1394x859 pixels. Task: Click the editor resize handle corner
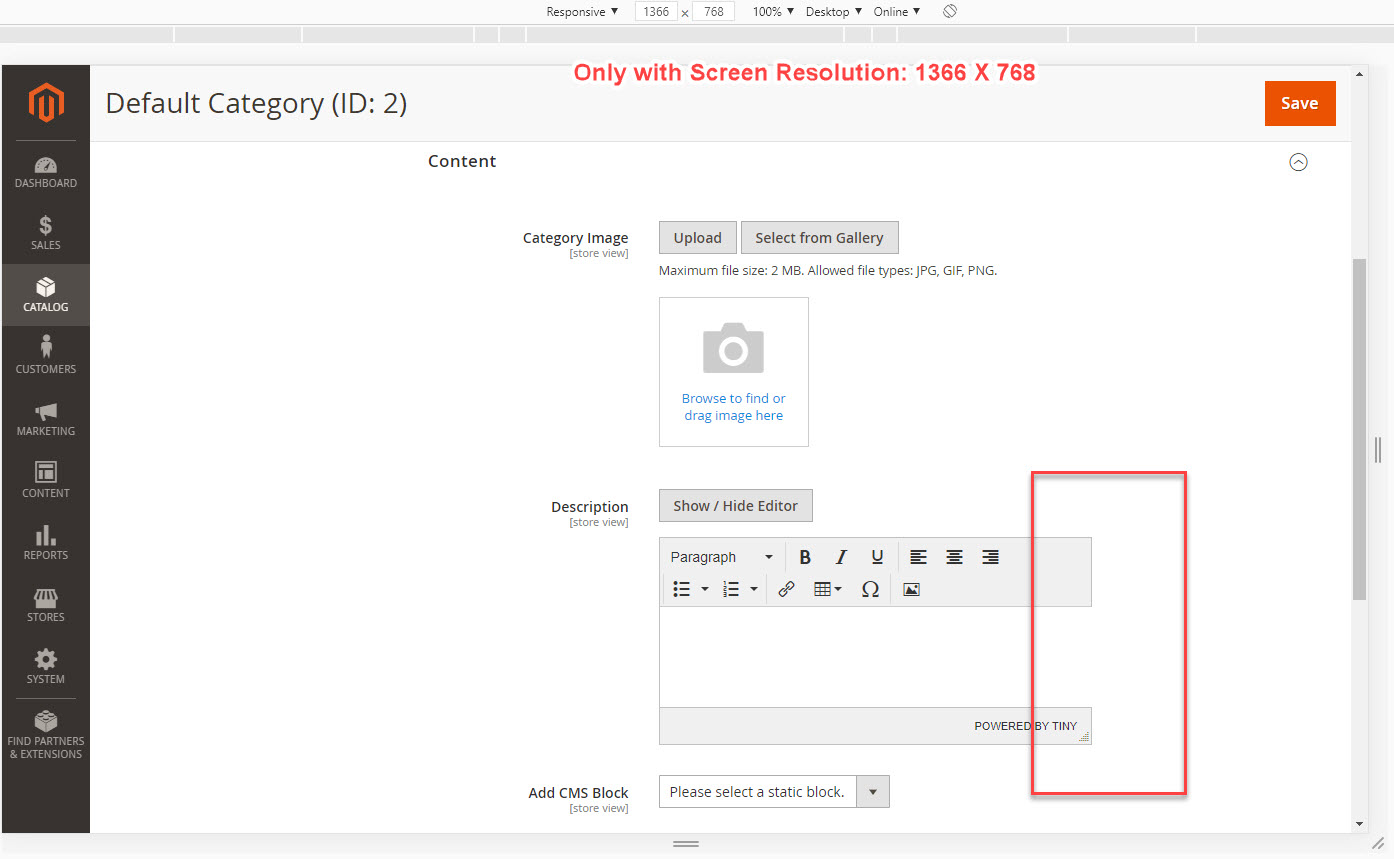tap(1084, 736)
